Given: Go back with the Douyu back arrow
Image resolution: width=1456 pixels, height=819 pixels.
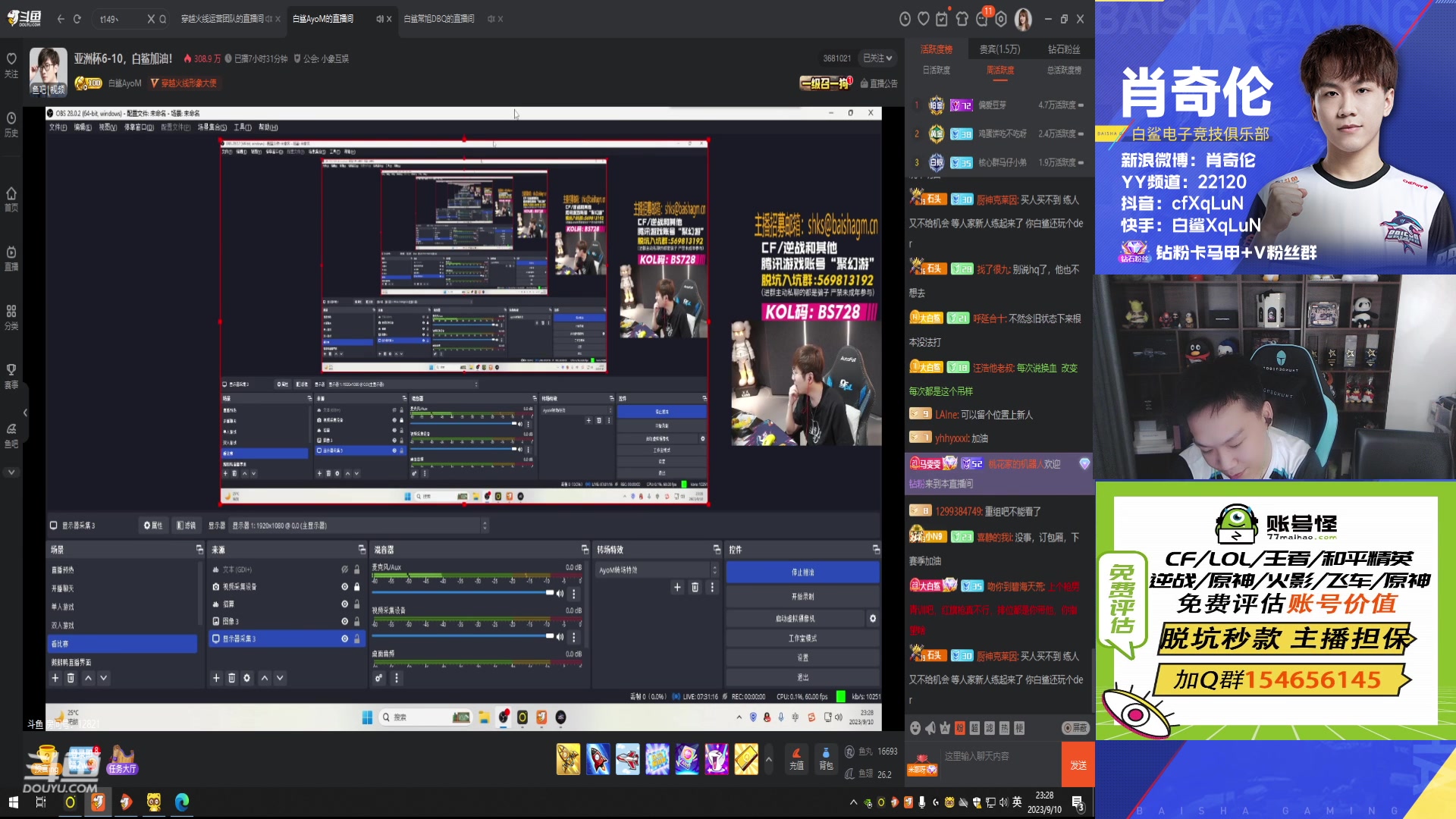Looking at the screenshot, I should (61, 19).
